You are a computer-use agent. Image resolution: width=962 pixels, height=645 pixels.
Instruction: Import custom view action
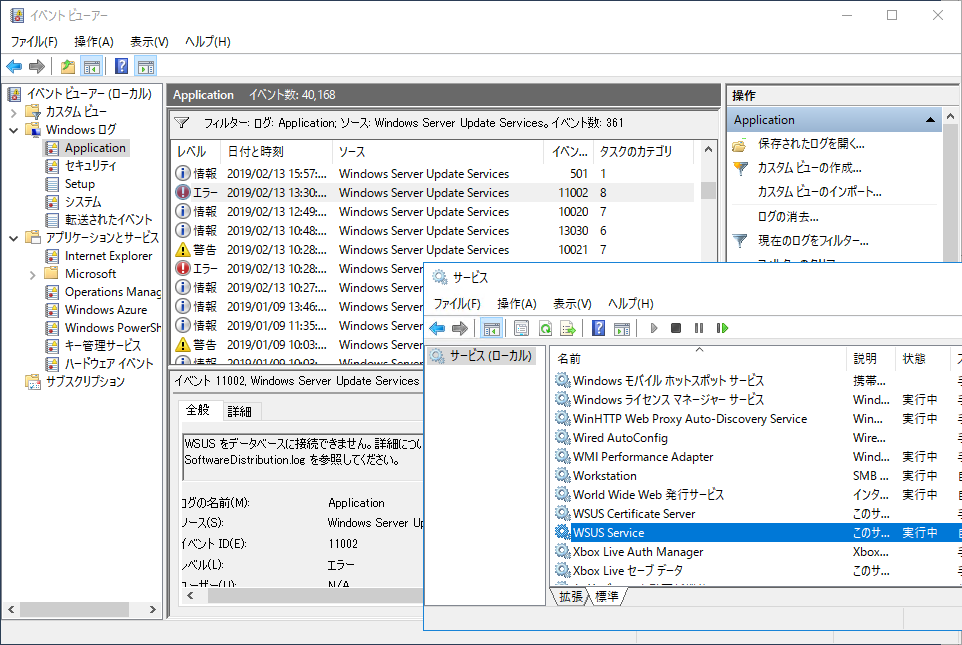pos(819,191)
